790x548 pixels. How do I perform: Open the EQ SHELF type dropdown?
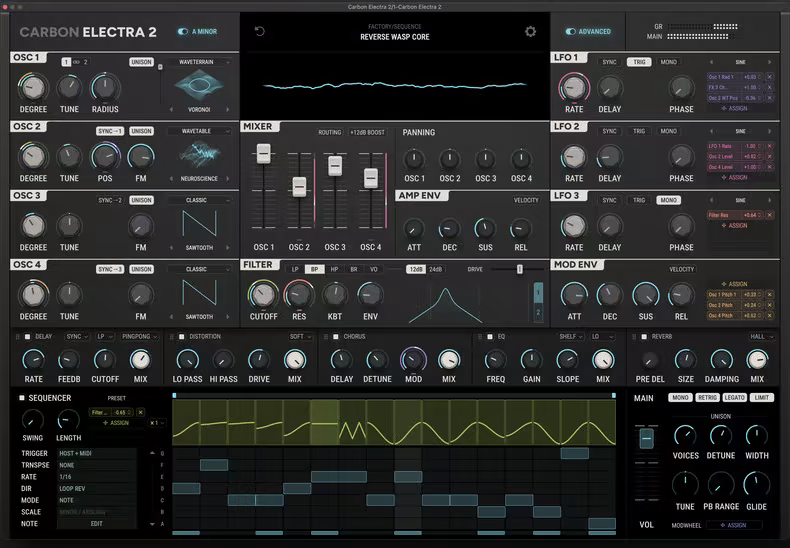click(570, 336)
